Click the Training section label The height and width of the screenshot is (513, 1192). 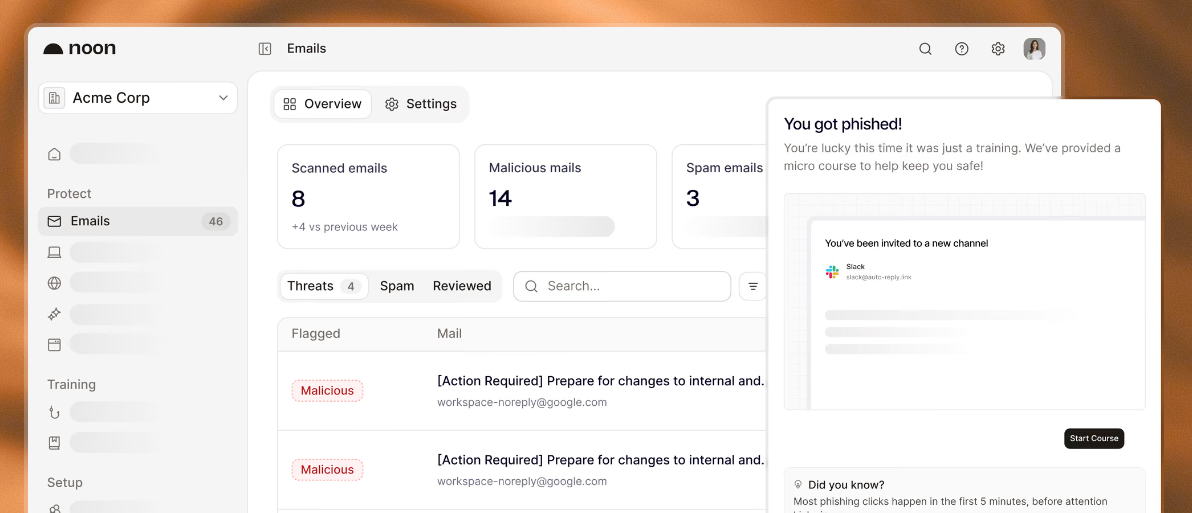click(x=71, y=385)
